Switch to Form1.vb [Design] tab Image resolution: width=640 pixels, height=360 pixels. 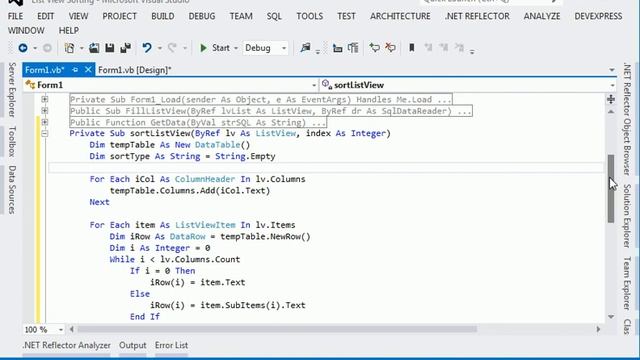tap(135, 70)
